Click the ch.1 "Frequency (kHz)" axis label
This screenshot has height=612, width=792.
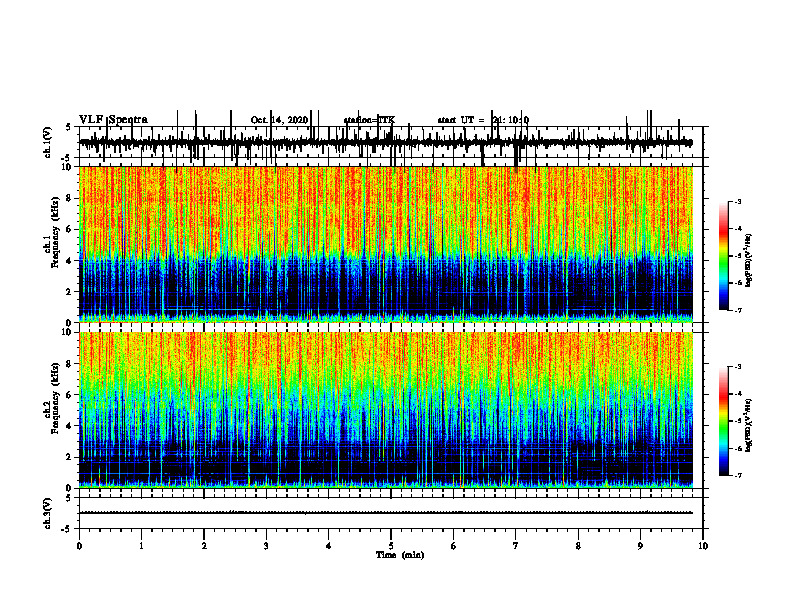[x=56, y=232]
